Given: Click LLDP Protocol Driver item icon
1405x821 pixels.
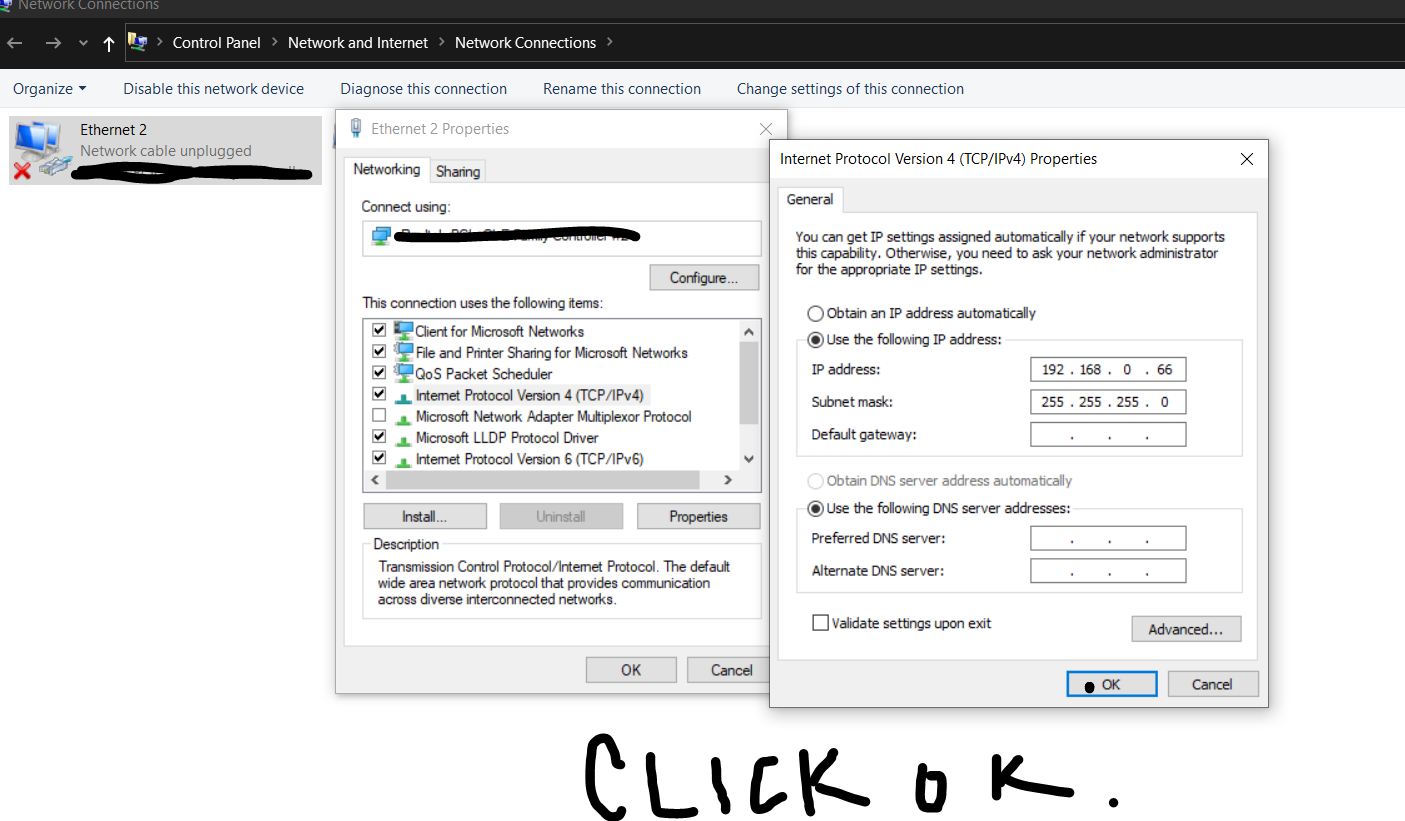Looking at the screenshot, I should (403, 439).
